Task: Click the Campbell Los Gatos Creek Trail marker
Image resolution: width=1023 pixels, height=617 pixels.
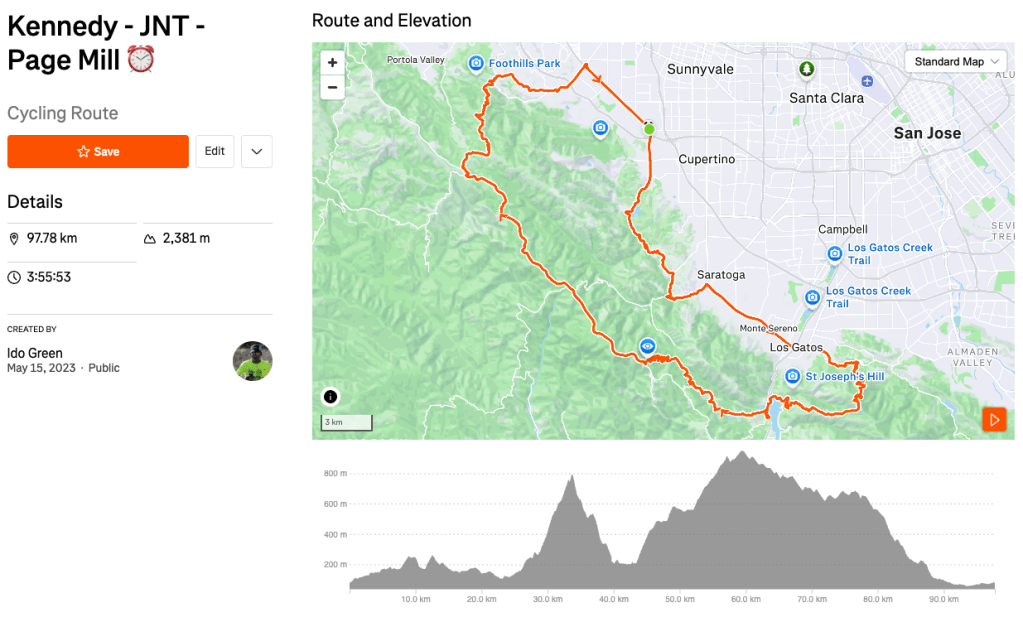Action: click(835, 254)
